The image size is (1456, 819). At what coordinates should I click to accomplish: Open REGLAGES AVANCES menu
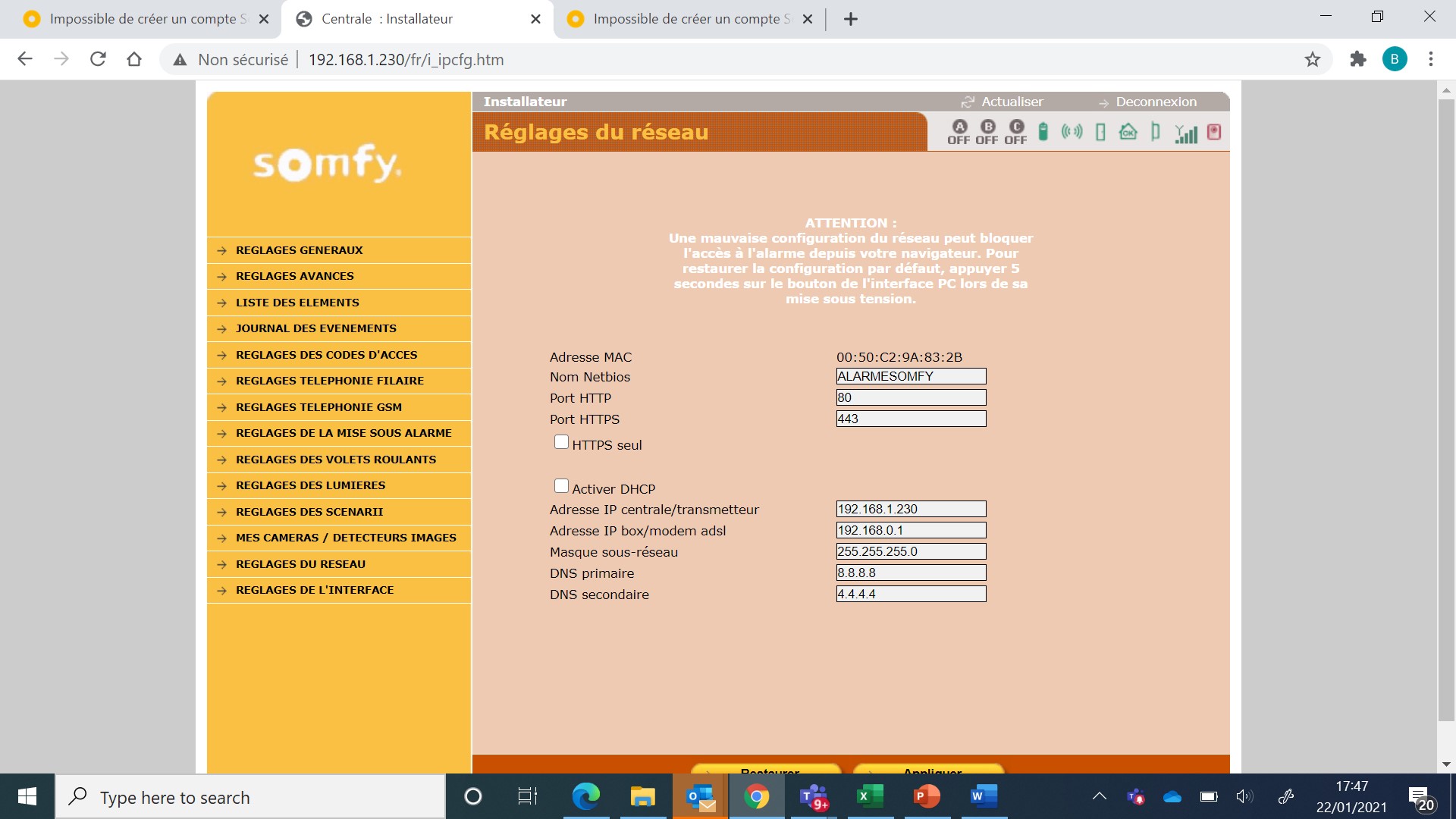338,276
